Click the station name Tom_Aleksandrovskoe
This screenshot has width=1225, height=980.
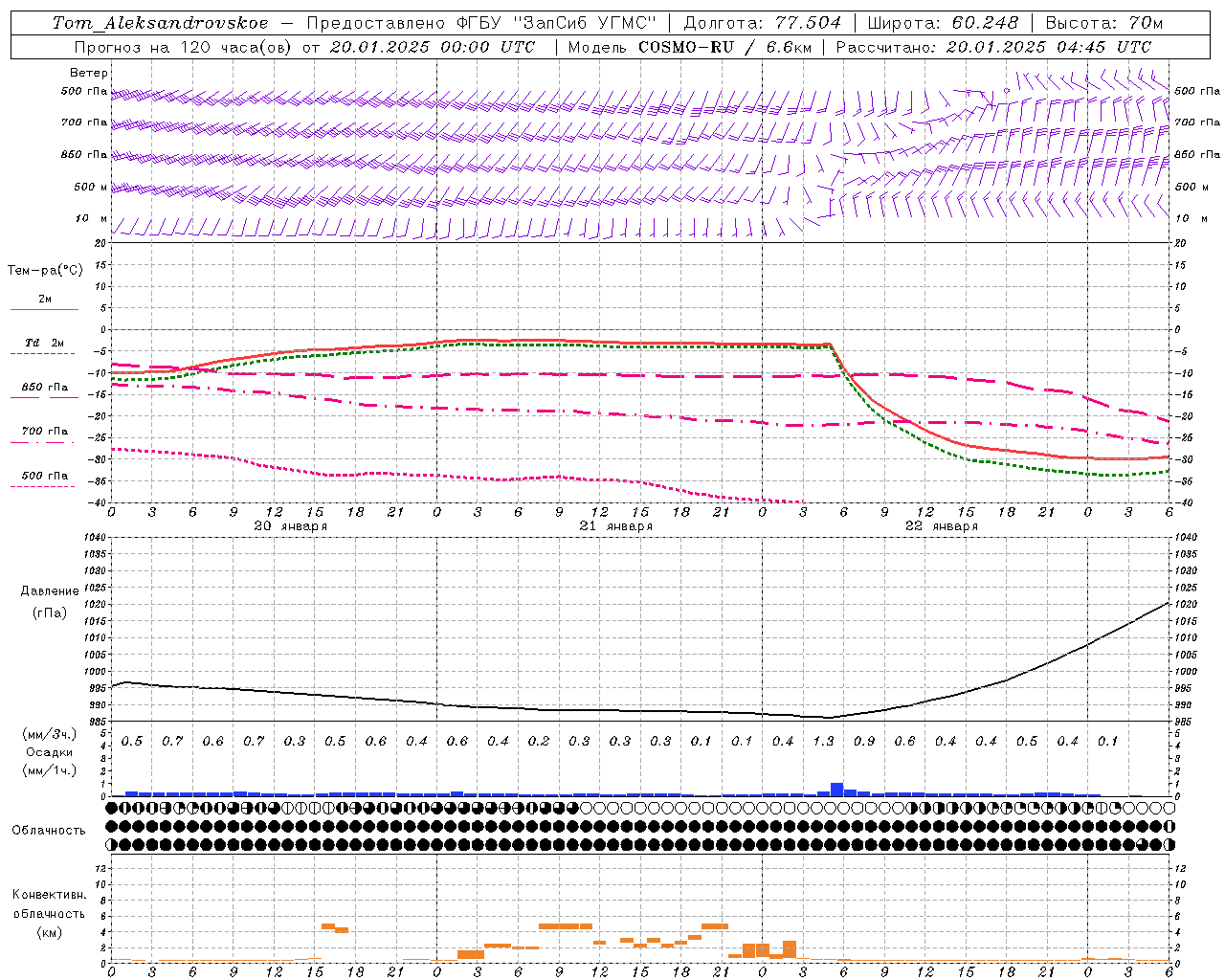click(161, 23)
